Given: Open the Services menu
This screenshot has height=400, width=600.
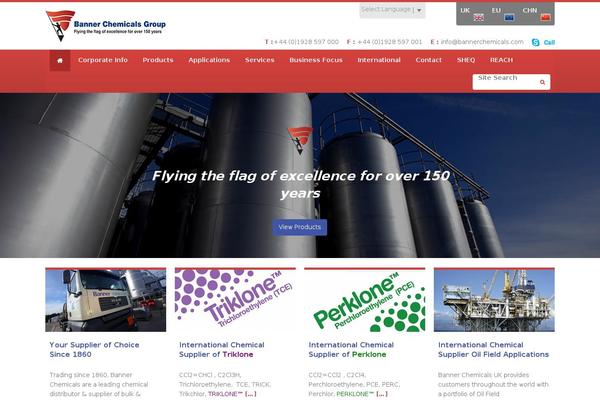Looking at the screenshot, I should (x=260, y=60).
